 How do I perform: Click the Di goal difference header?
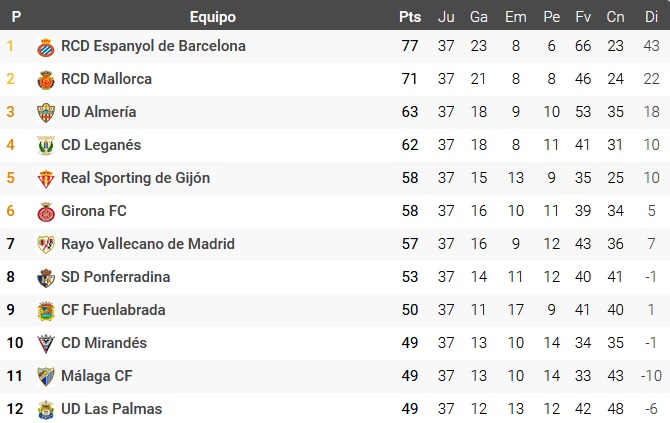tap(651, 17)
